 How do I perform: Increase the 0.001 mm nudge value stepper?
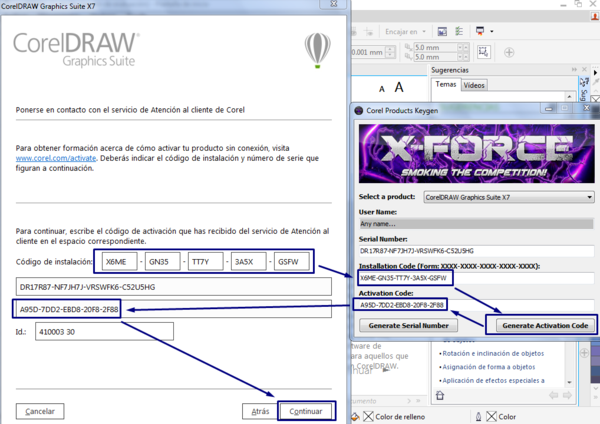(x=390, y=49)
